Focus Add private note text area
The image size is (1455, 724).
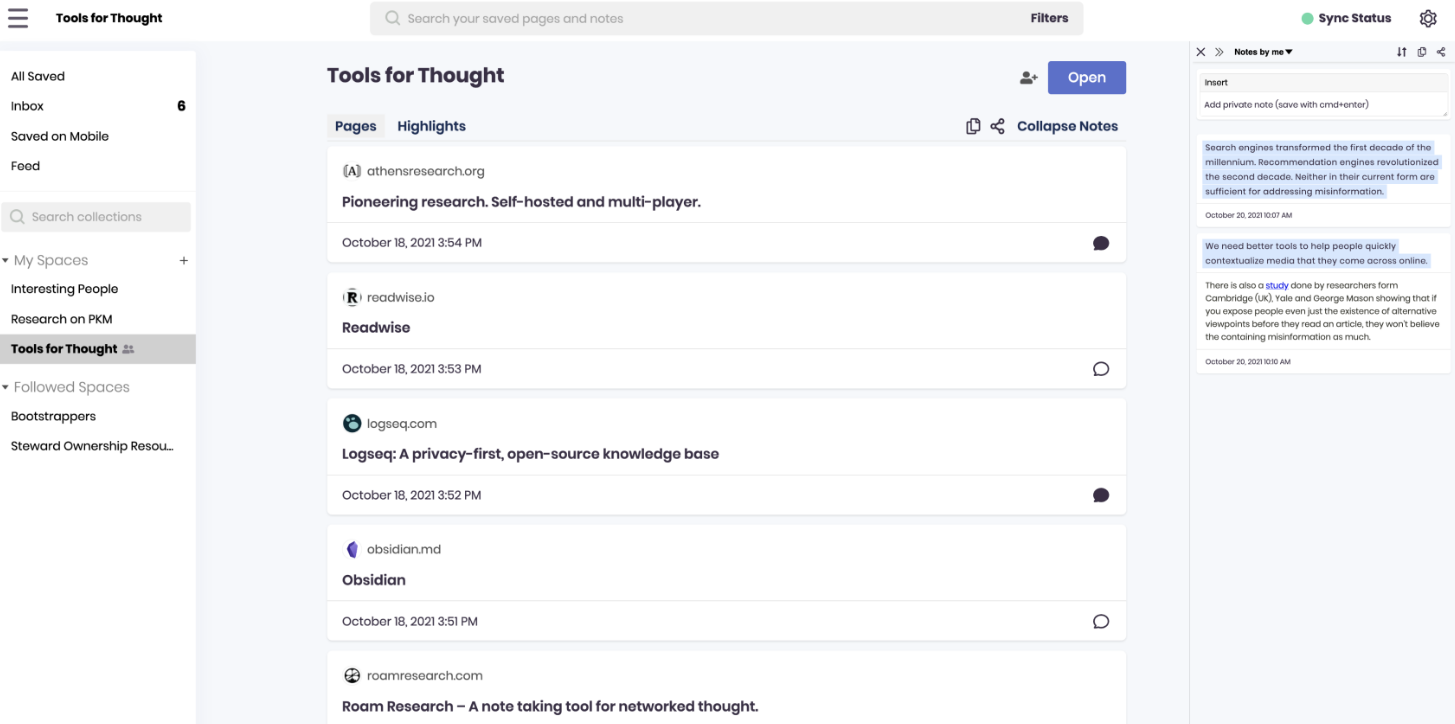[1323, 104]
